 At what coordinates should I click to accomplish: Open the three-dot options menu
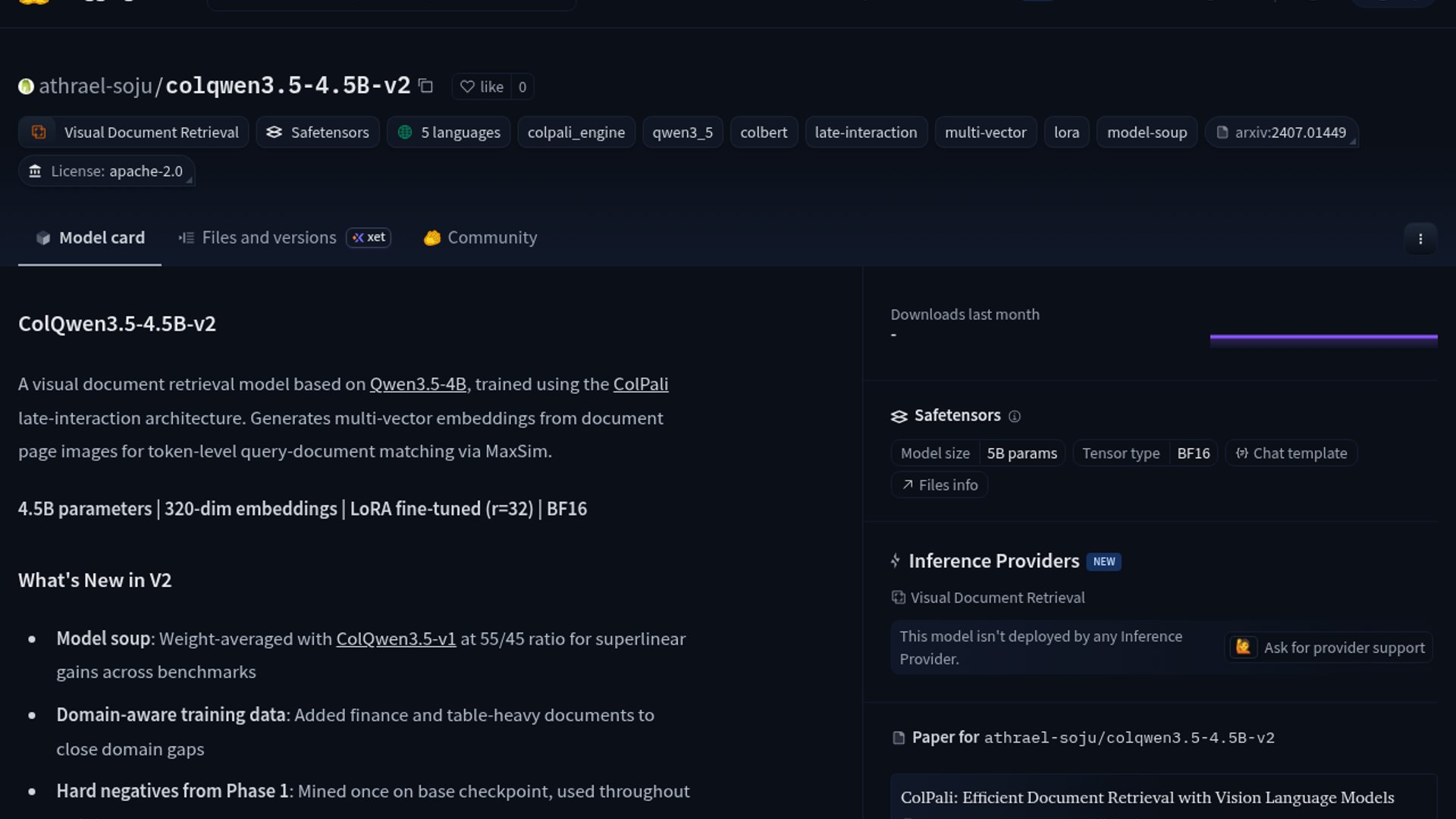pos(1420,239)
